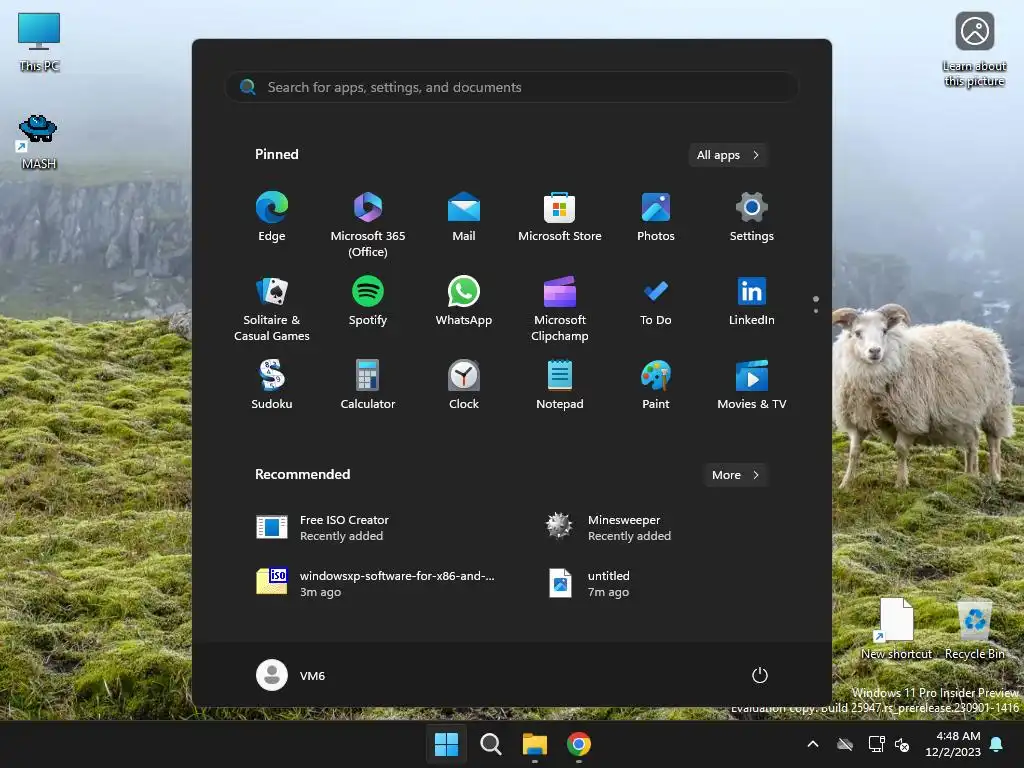Open taskbar Search
This screenshot has height=768, width=1024.
click(490, 744)
